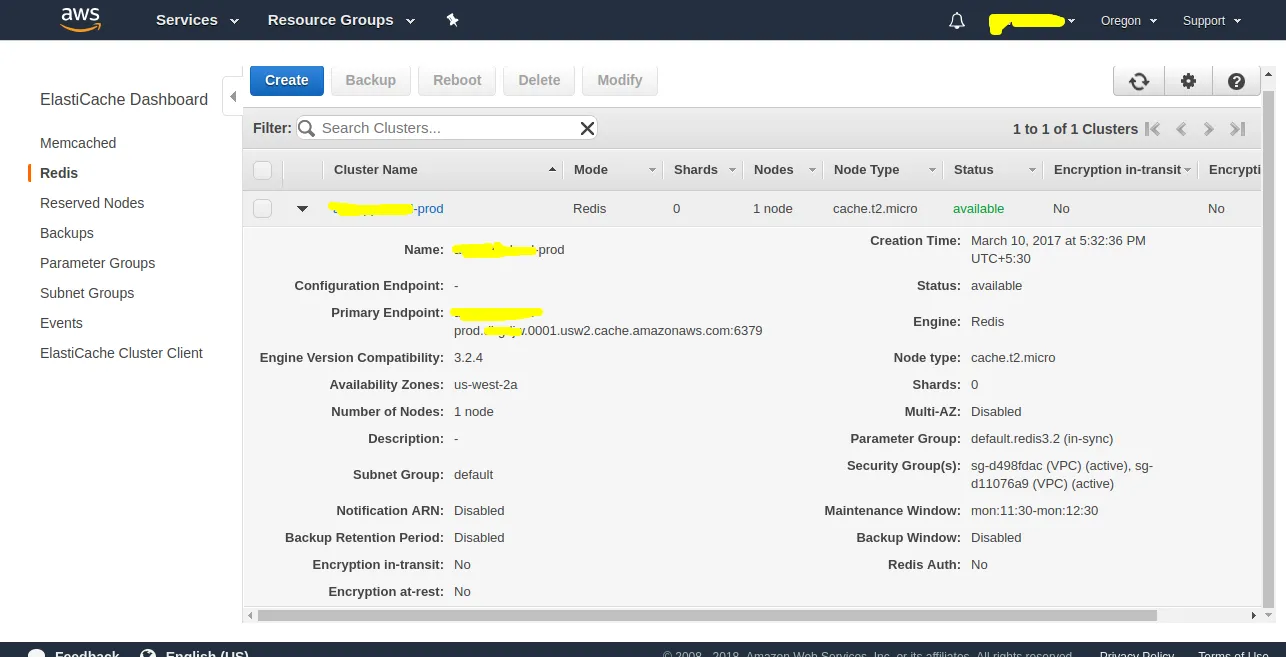
Task: Open the Services dropdown menu
Action: (x=197, y=20)
